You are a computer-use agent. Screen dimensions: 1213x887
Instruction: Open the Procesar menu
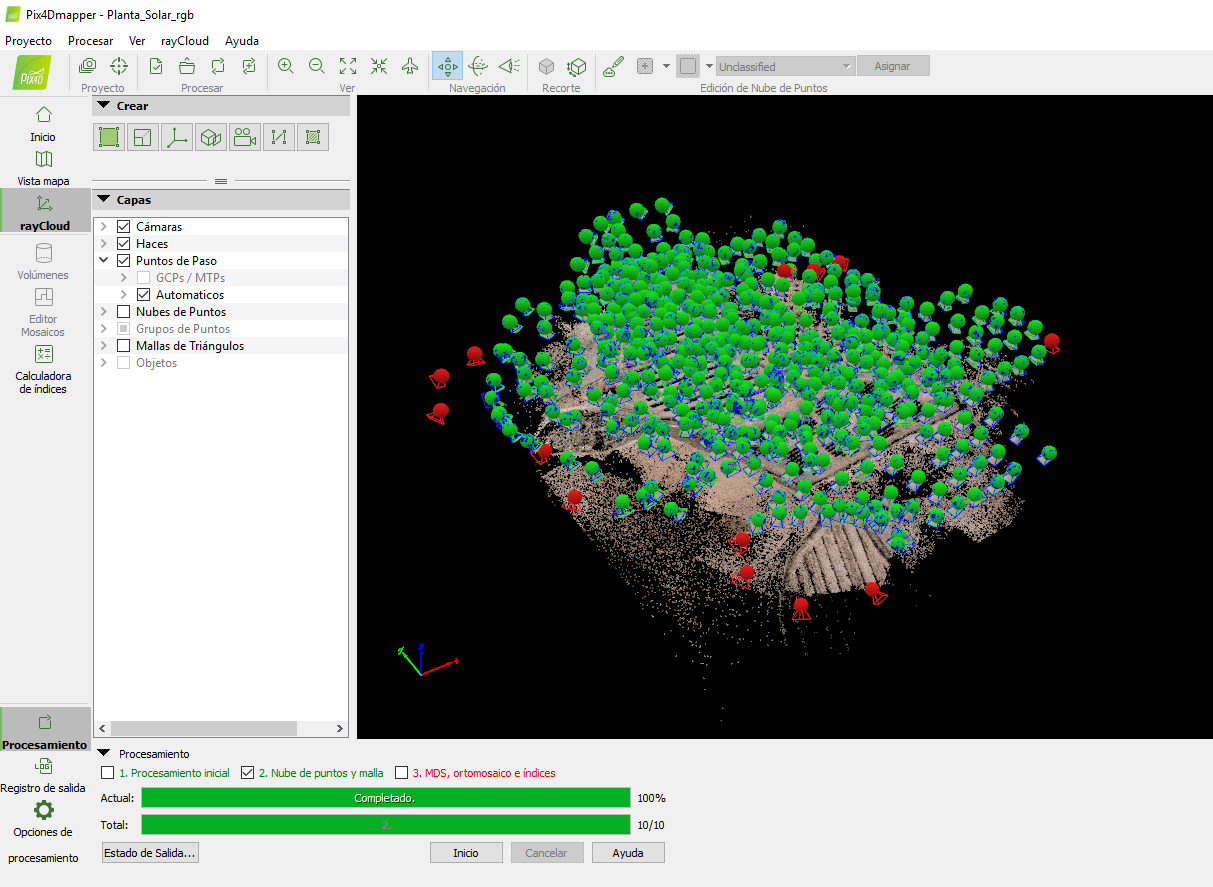click(x=90, y=41)
